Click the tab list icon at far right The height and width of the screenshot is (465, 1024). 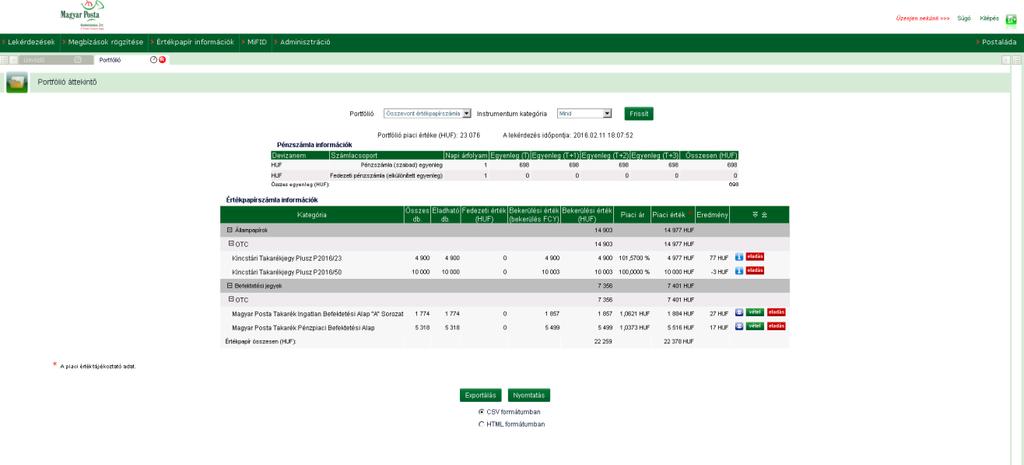pyautogui.click(x=1017, y=59)
